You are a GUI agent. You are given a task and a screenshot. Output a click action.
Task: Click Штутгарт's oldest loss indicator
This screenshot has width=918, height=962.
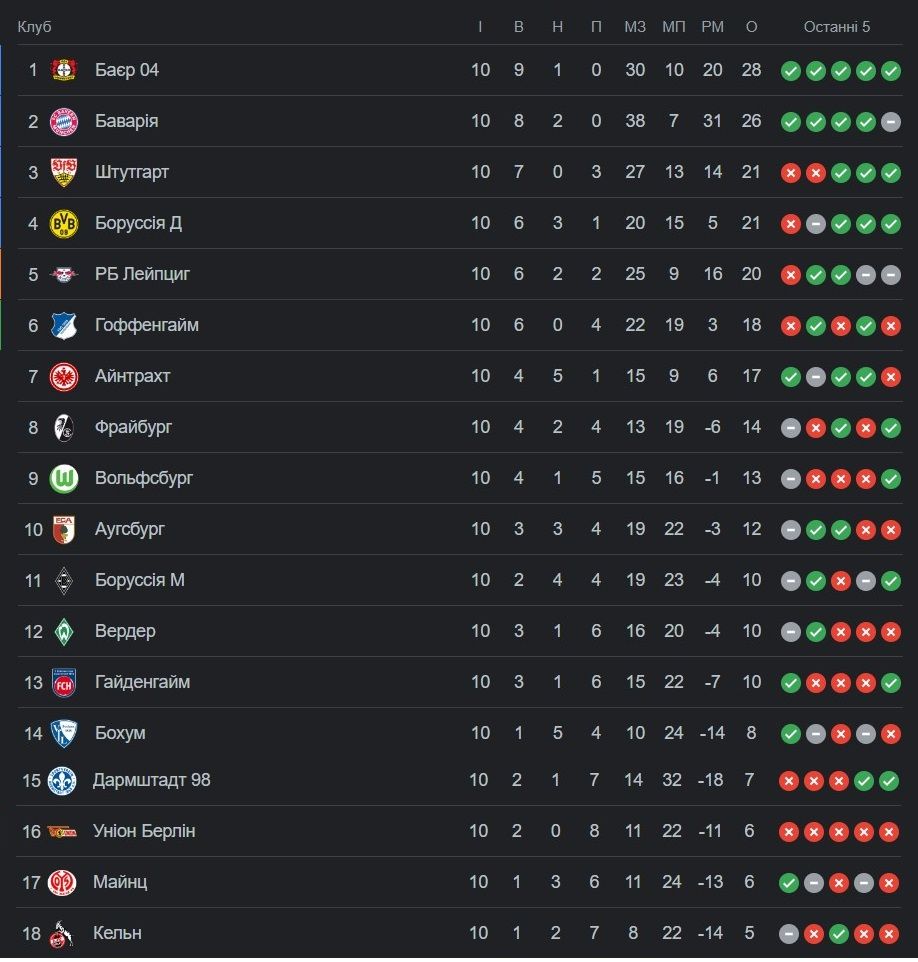point(791,172)
